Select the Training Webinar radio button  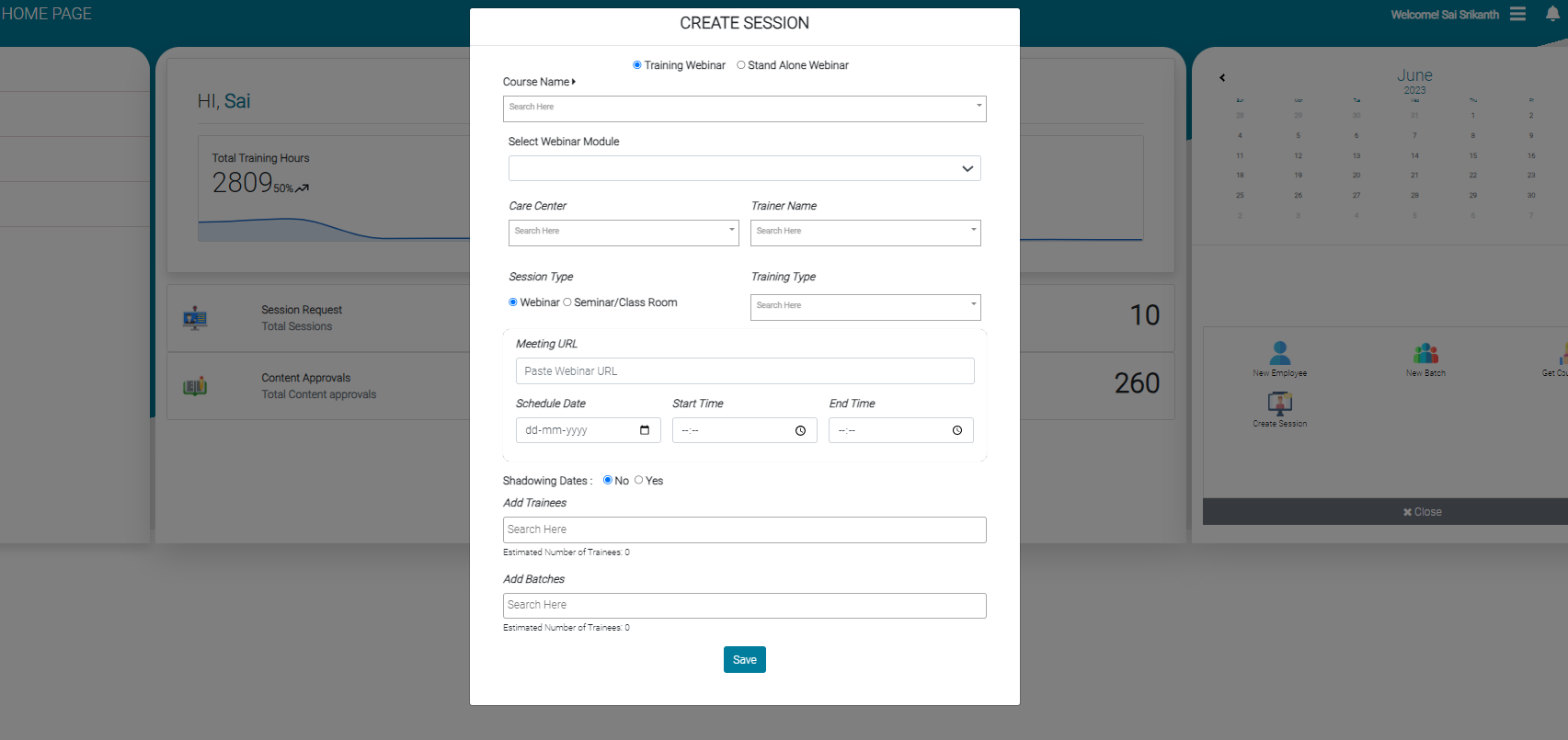pos(637,65)
